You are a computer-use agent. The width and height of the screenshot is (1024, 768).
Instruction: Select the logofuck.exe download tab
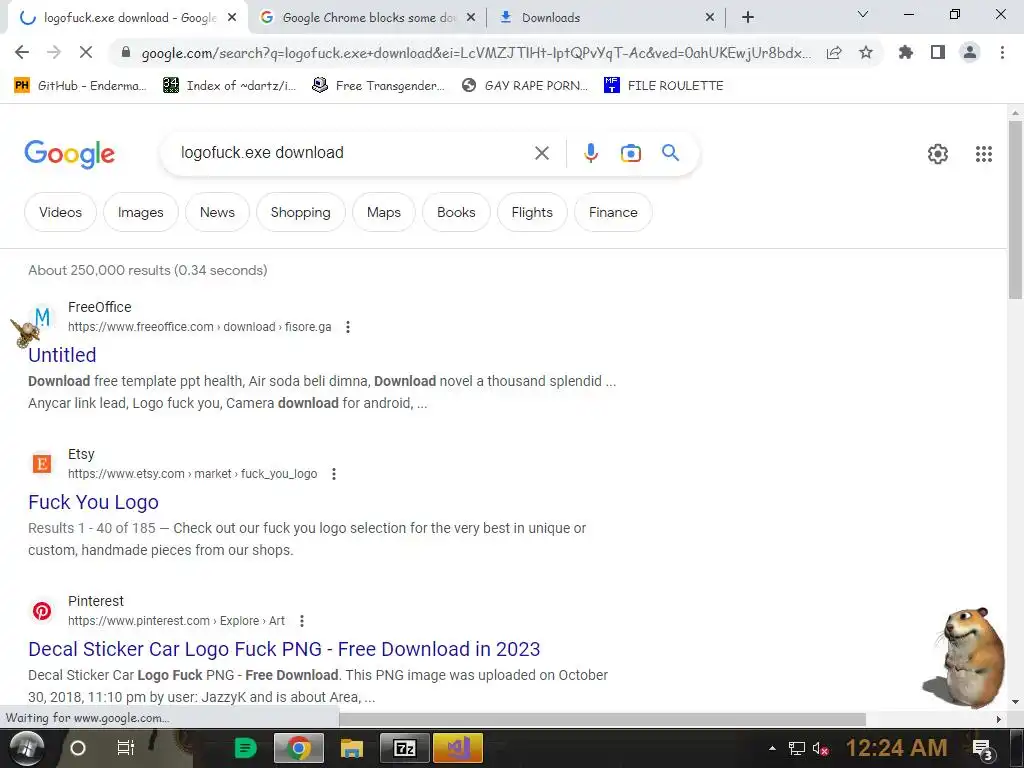(127, 18)
